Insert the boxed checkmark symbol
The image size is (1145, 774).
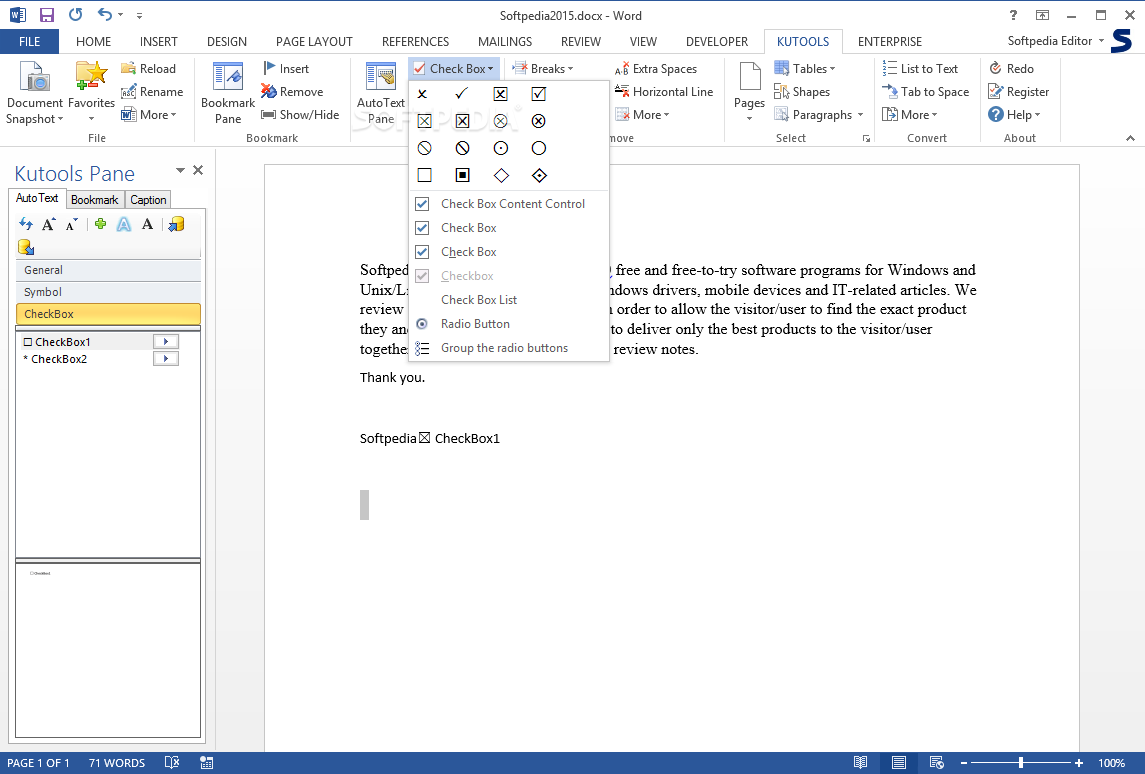(539, 93)
